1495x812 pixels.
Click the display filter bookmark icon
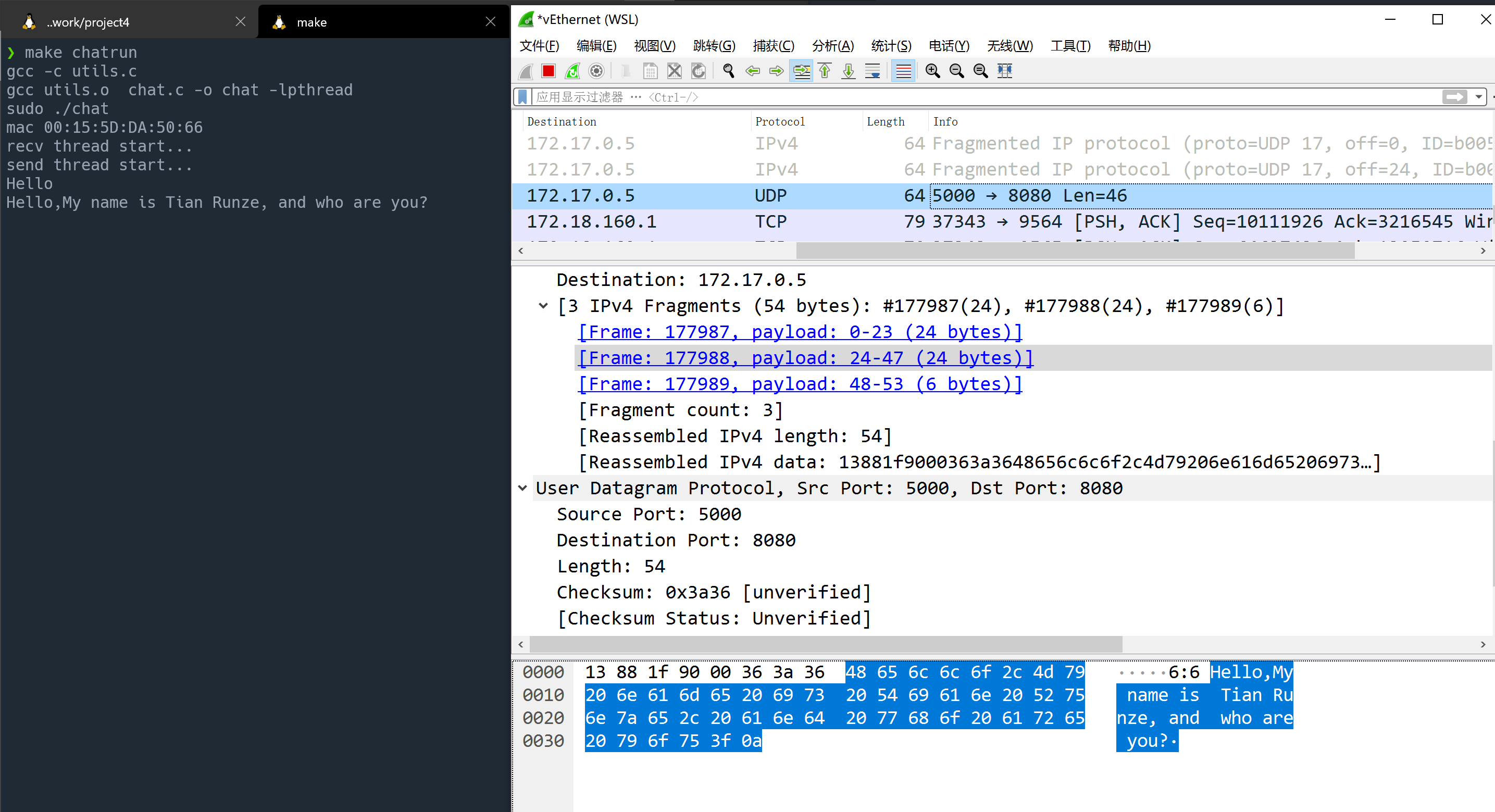coord(522,97)
